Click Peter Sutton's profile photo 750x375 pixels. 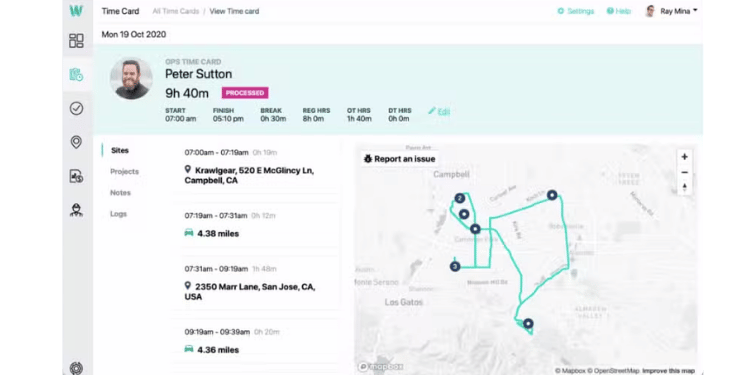(131, 78)
